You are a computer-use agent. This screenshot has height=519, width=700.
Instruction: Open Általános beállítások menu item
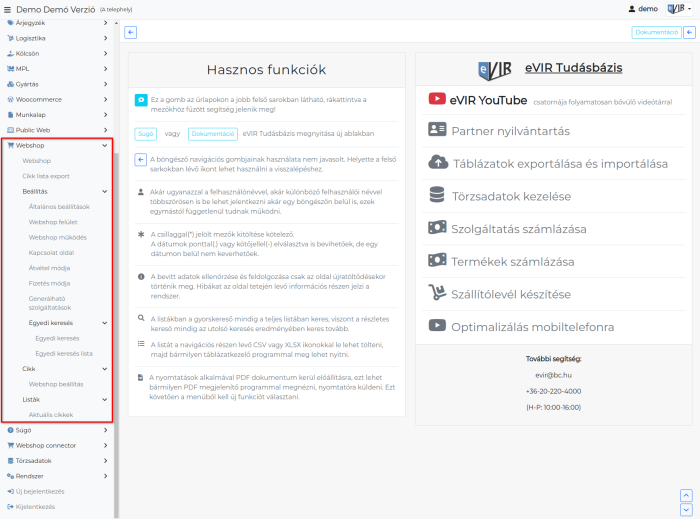click(x=59, y=206)
